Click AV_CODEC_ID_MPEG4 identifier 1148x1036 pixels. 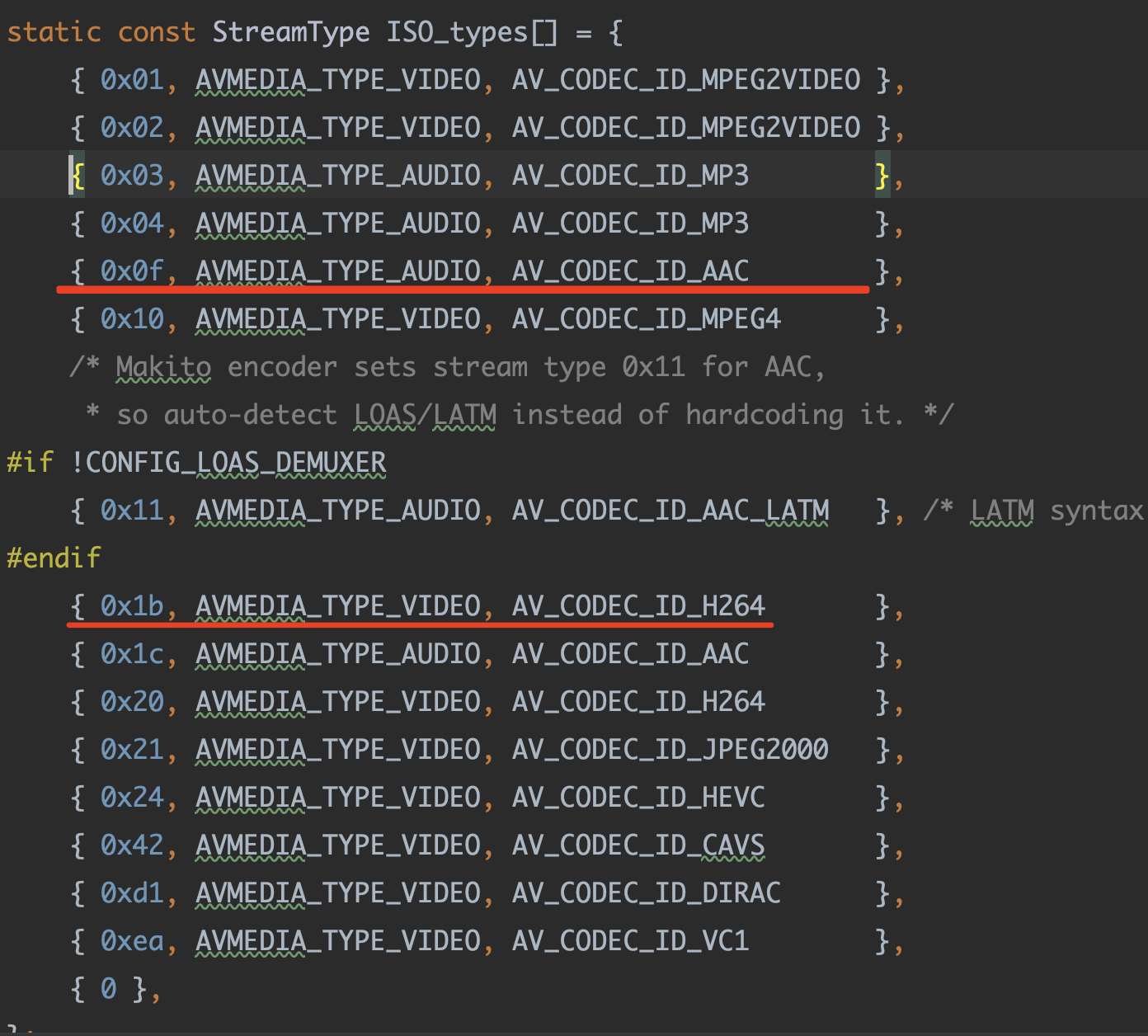(647, 319)
